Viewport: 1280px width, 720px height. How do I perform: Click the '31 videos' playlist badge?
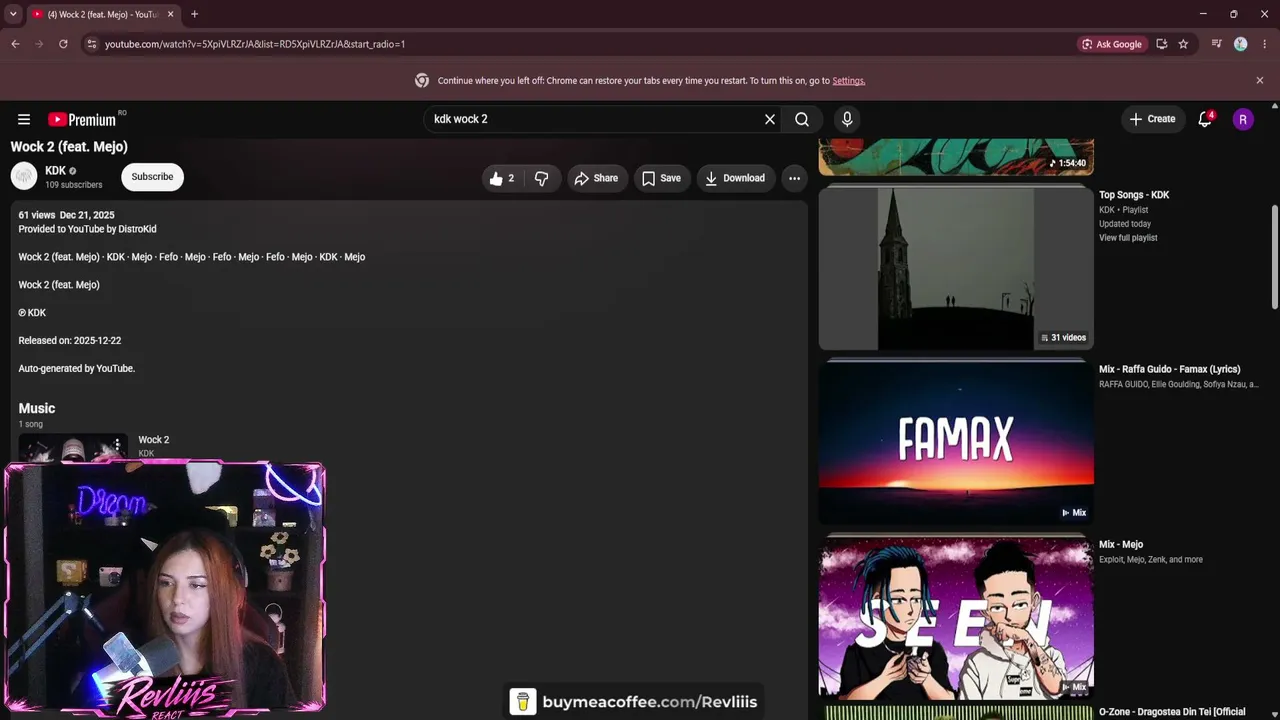pyautogui.click(x=1063, y=338)
